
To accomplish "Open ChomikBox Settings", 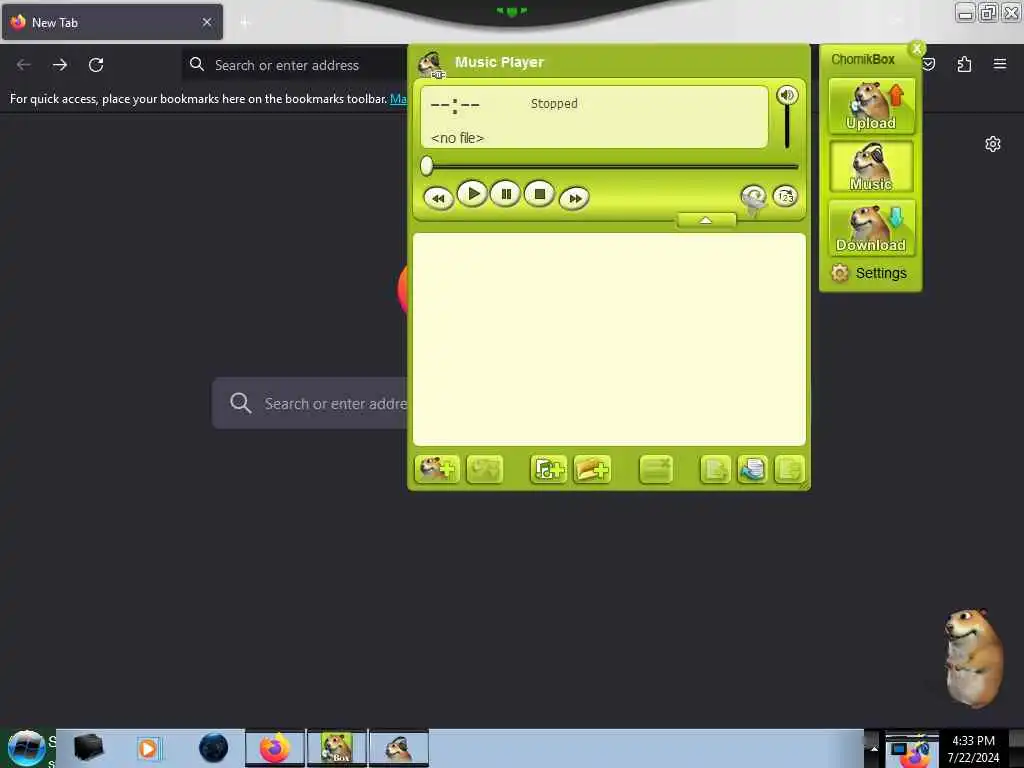I will point(869,273).
